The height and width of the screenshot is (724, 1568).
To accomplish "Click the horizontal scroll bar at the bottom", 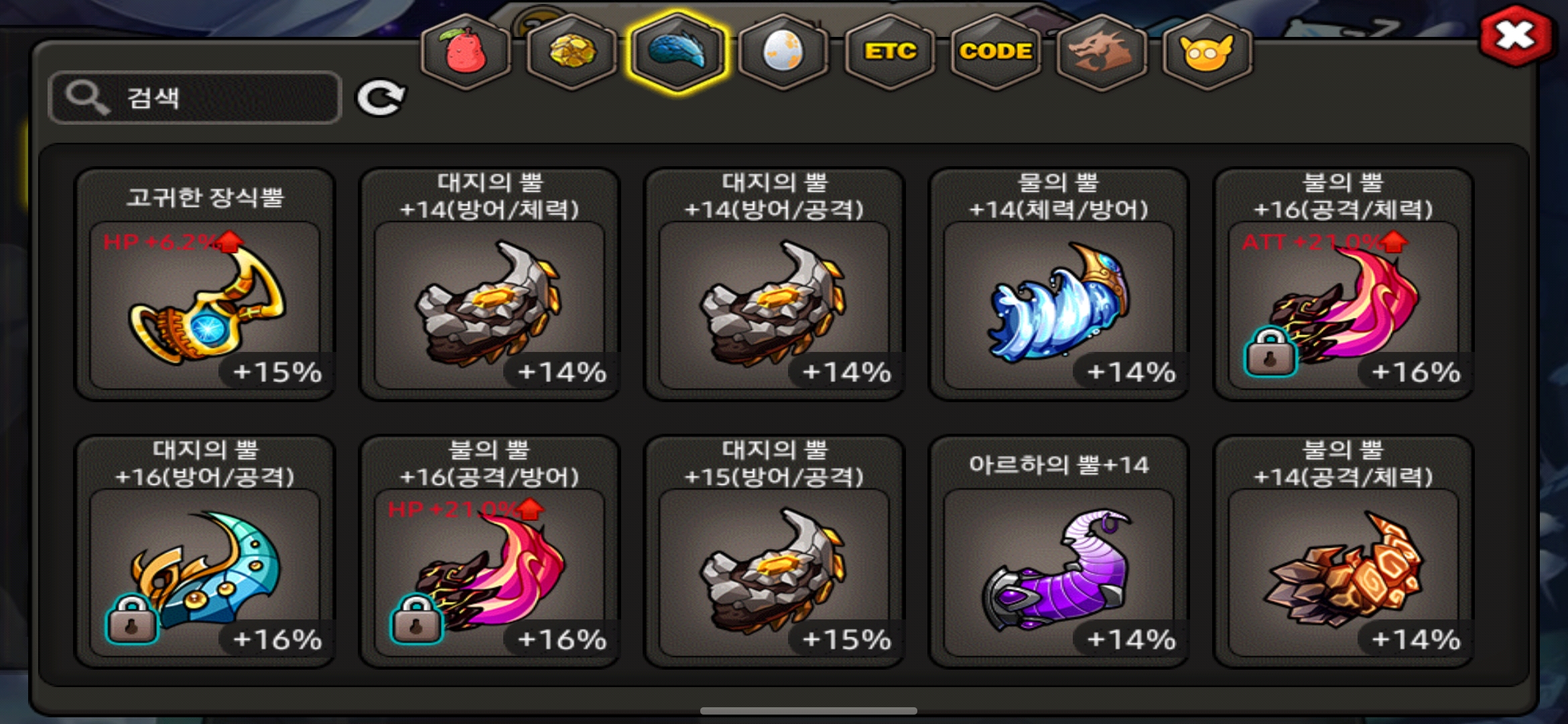I will (x=809, y=711).
